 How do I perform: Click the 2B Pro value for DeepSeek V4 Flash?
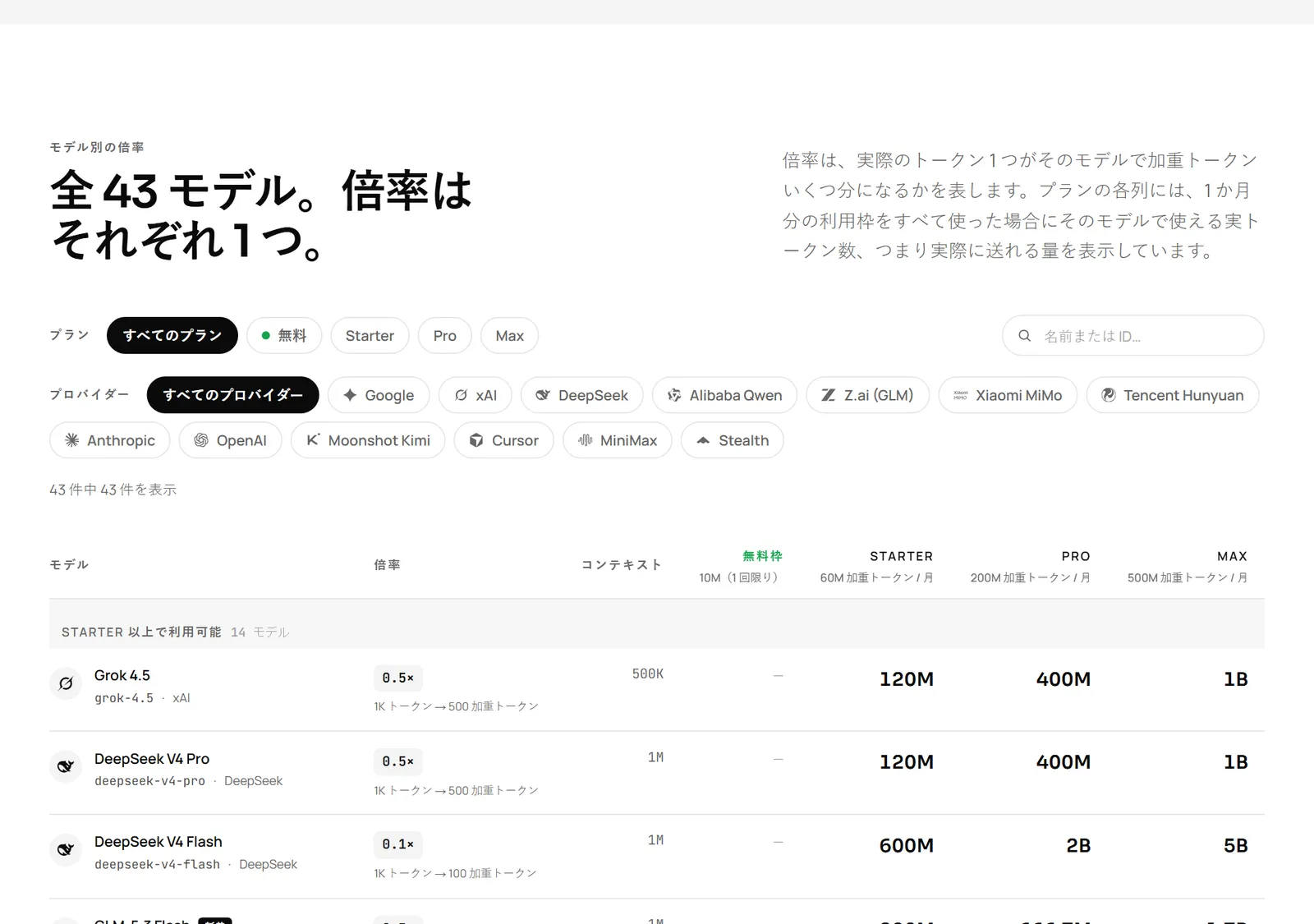tap(1078, 845)
